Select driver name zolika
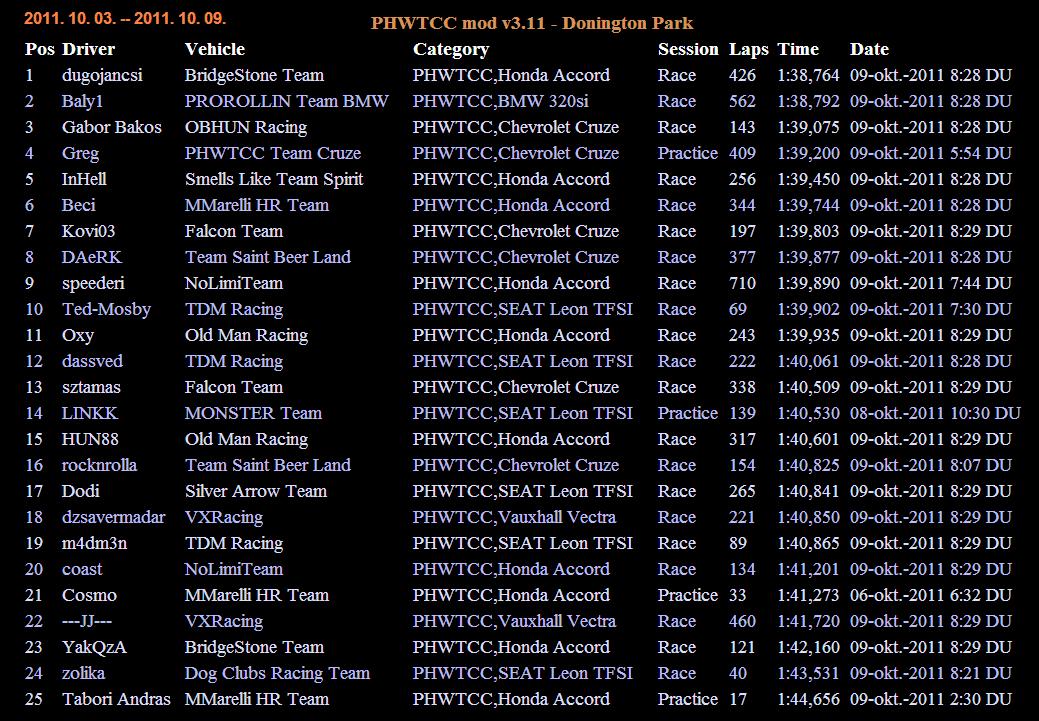Image resolution: width=1039 pixels, height=721 pixels. tap(83, 673)
